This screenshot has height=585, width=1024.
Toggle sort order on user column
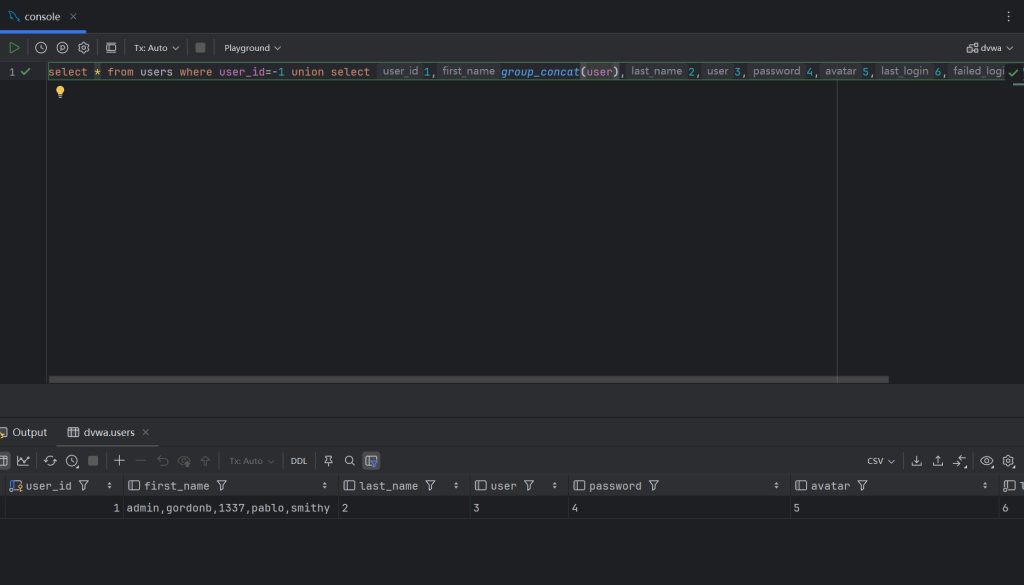click(554, 486)
